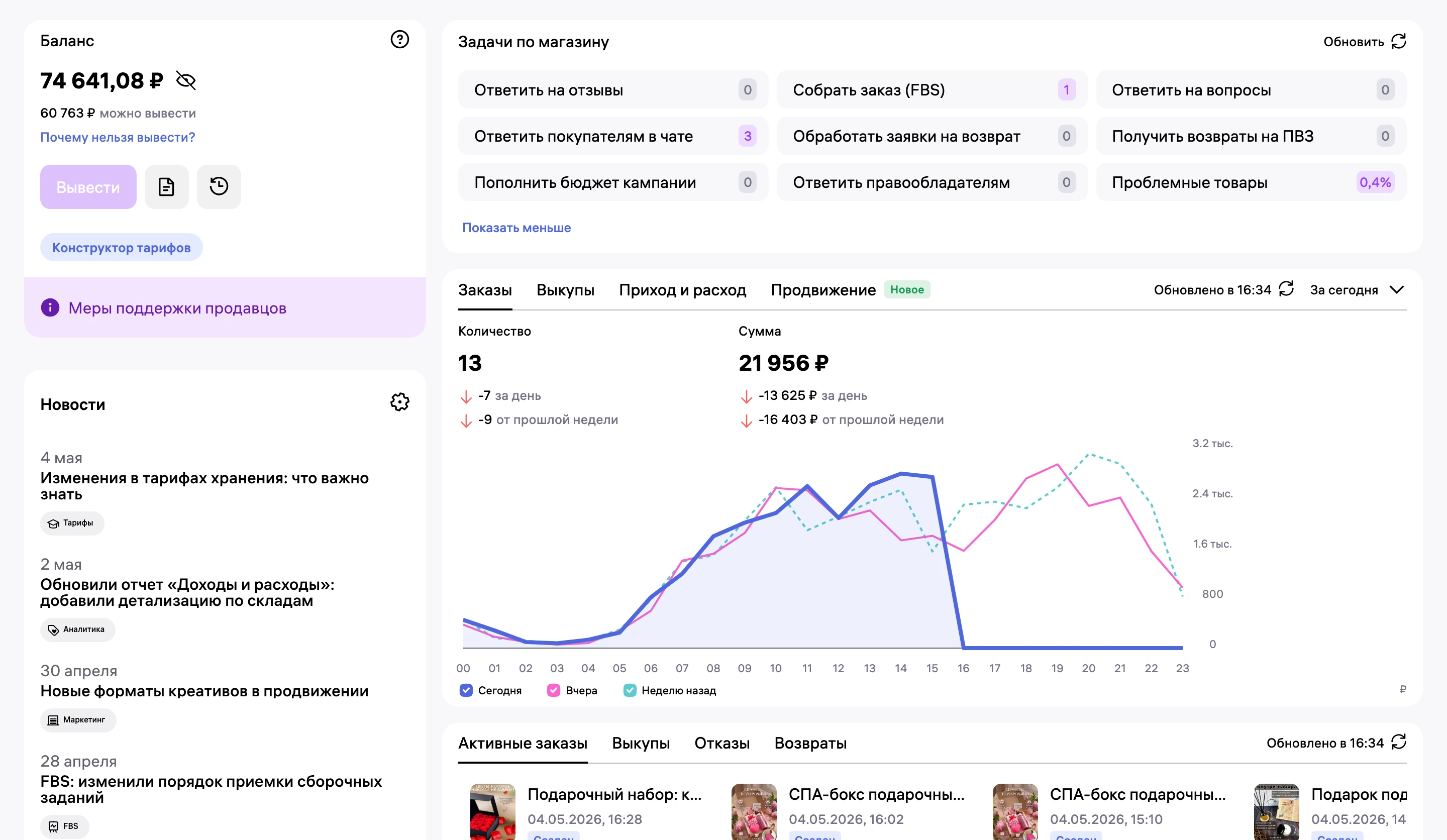Screen dimensions: 1447x840
Task: Open news Изменения в тарифах хранения
Action: coord(204,486)
